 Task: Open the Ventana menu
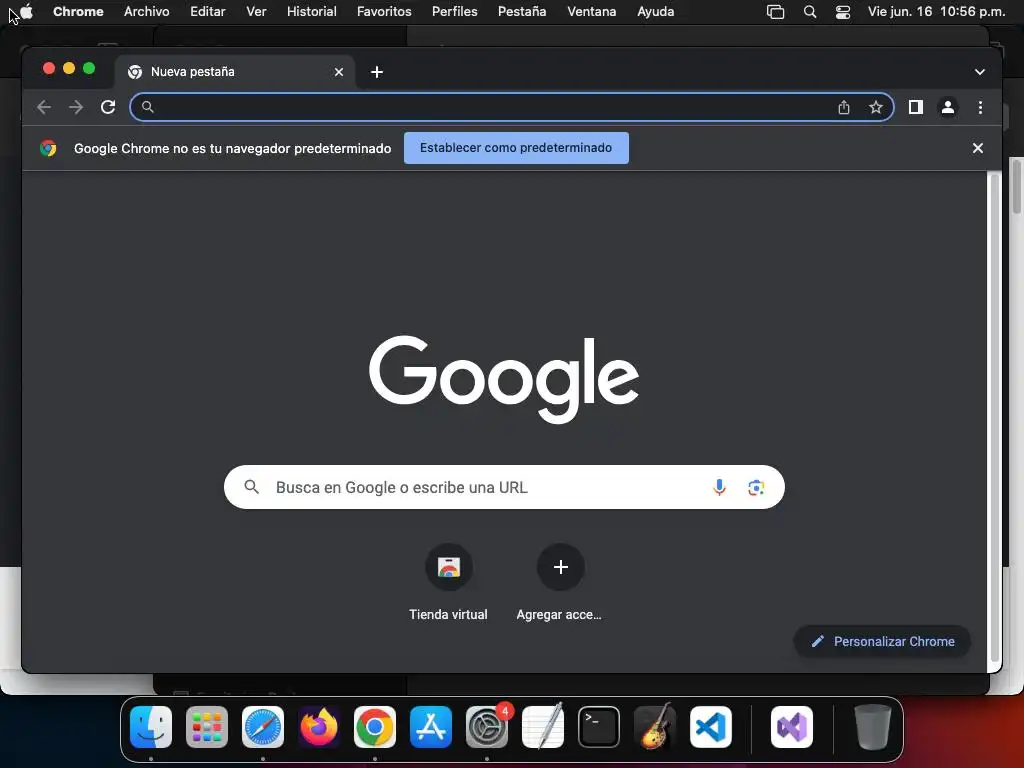pos(592,12)
